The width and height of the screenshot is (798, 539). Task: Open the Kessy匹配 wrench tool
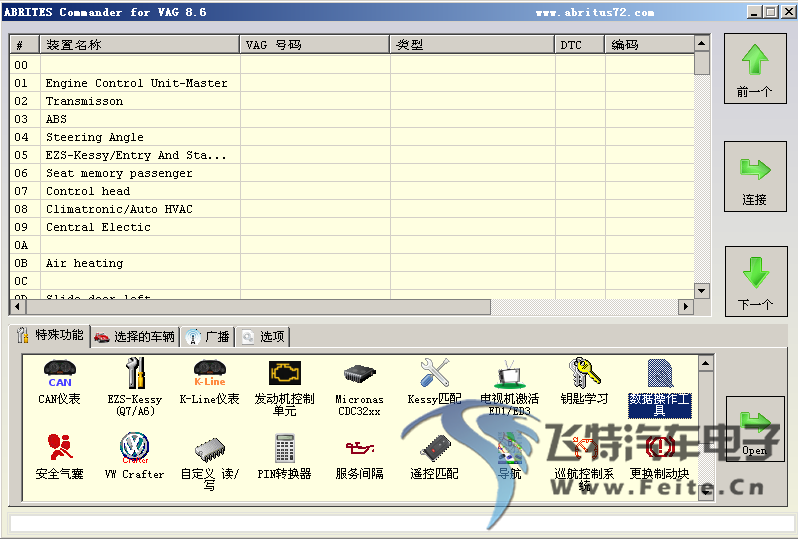coord(434,382)
